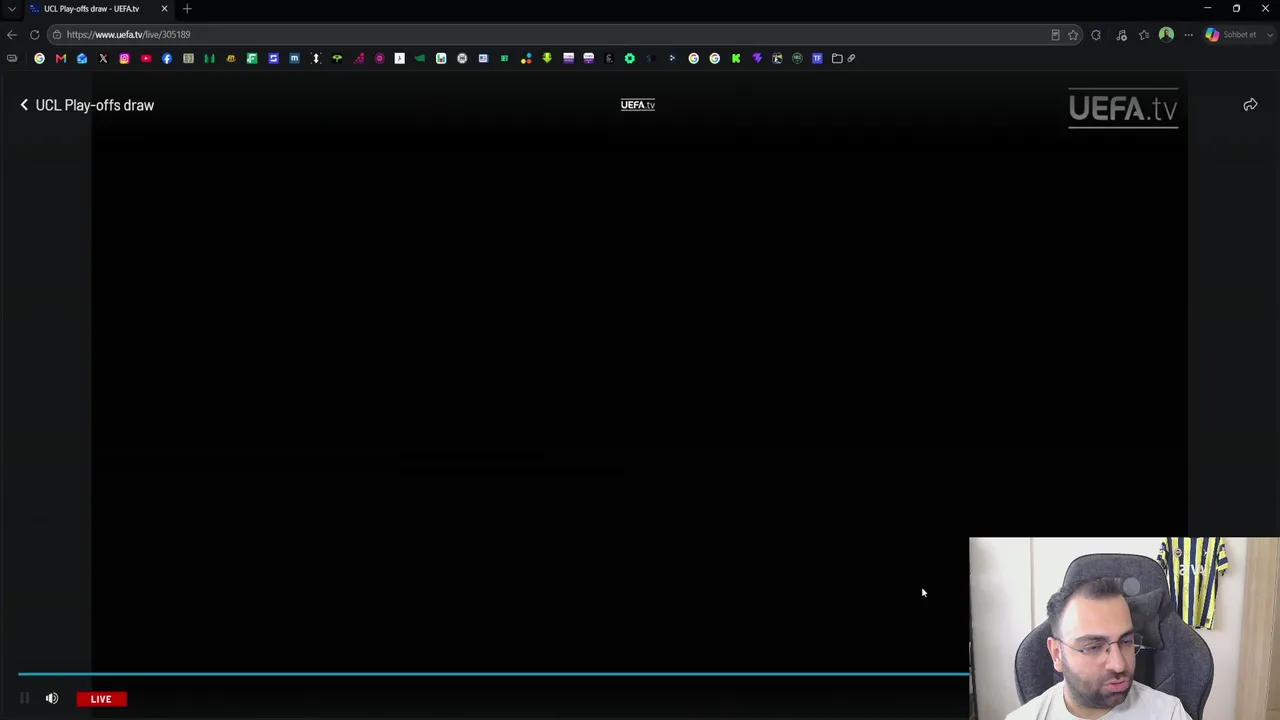The image size is (1280, 720).
Task: Open the bookmarks folder icon
Action: click(x=837, y=58)
